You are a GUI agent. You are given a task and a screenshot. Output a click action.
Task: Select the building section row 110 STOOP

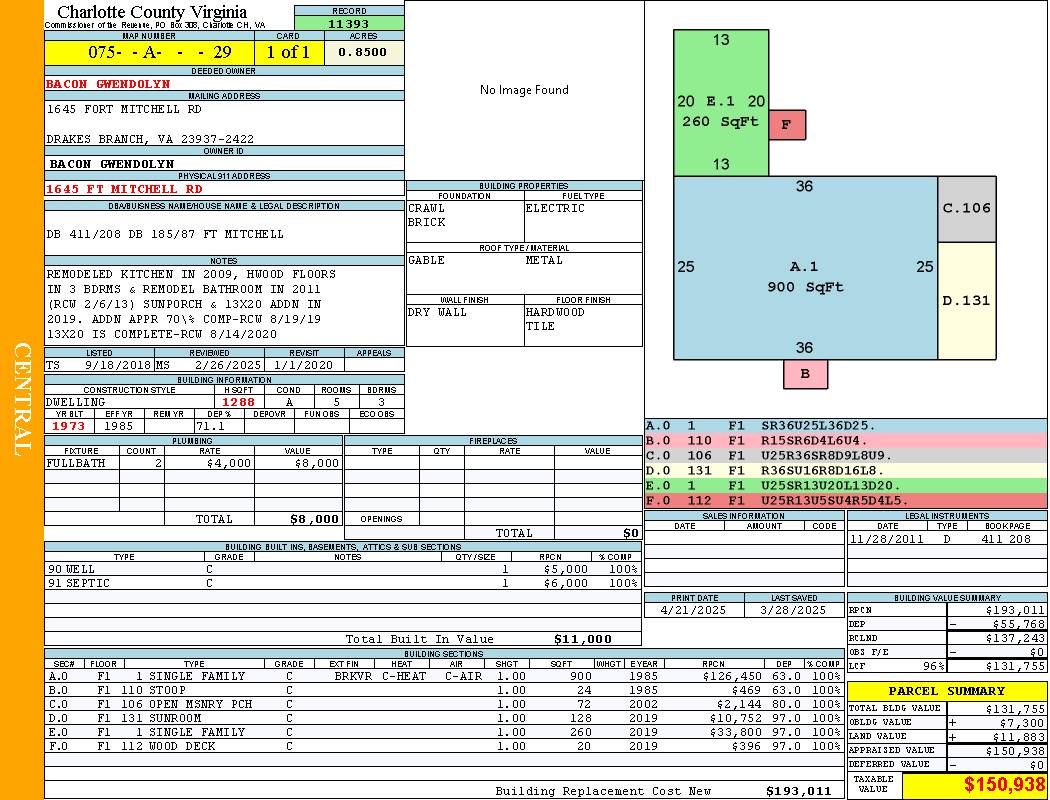pos(445,690)
